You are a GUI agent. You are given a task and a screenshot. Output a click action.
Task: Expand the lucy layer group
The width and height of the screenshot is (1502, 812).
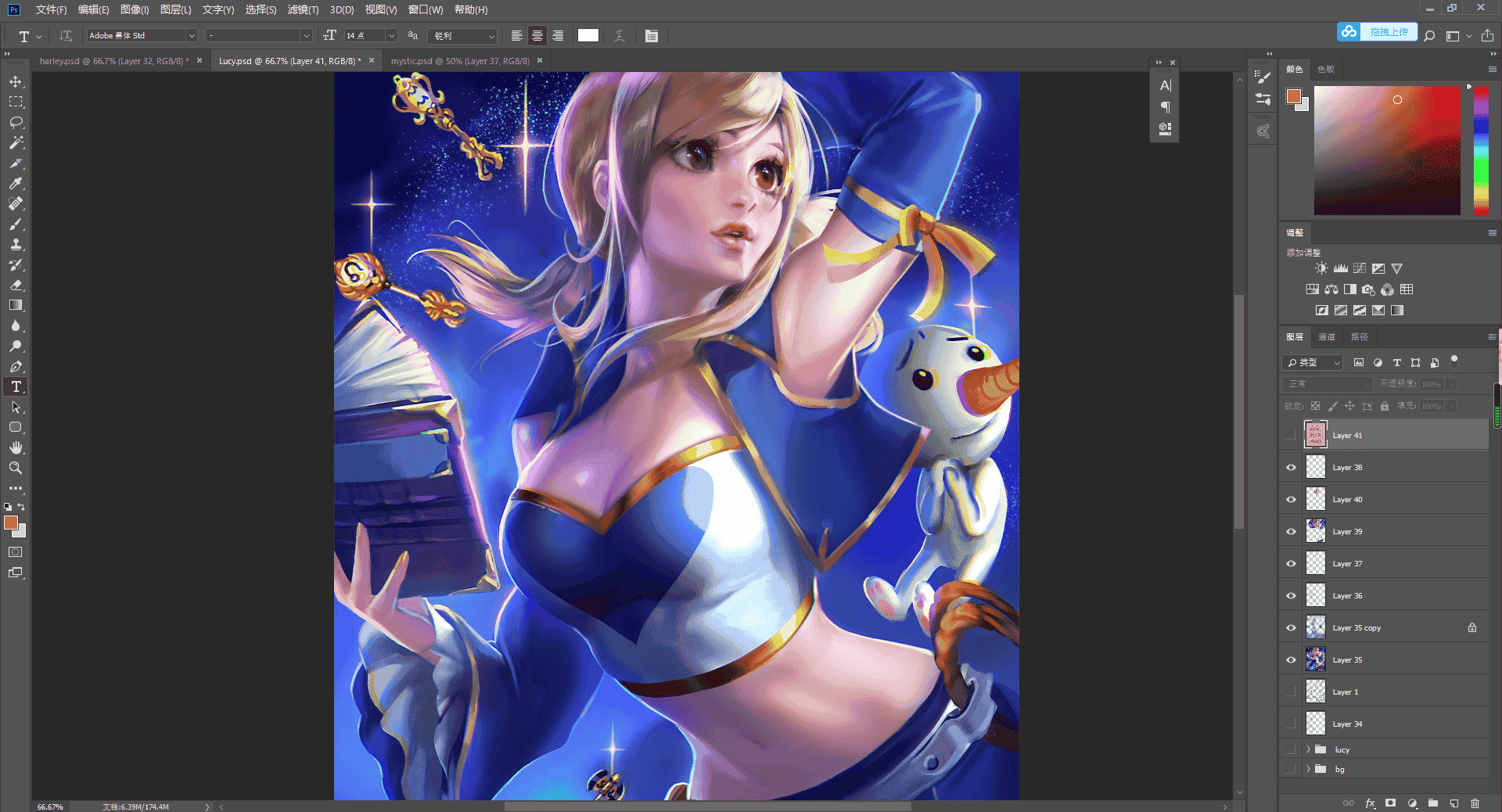[x=1308, y=749]
